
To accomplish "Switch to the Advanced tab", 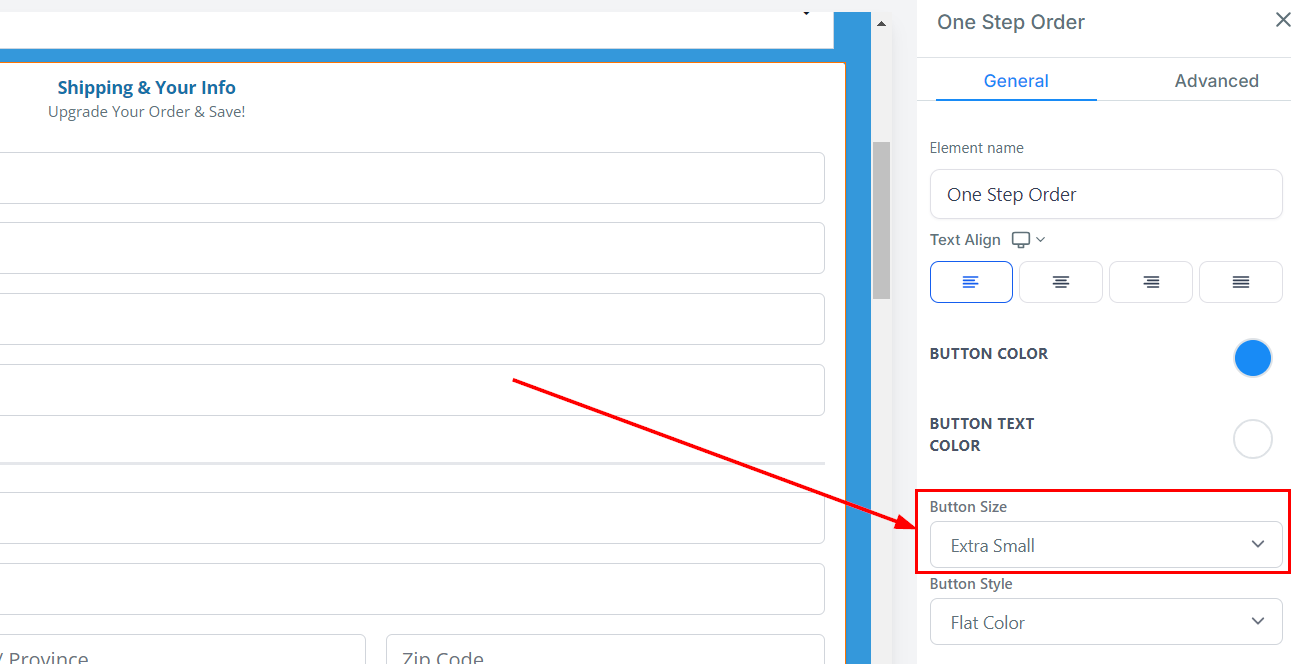I will [x=1216, y=81].
